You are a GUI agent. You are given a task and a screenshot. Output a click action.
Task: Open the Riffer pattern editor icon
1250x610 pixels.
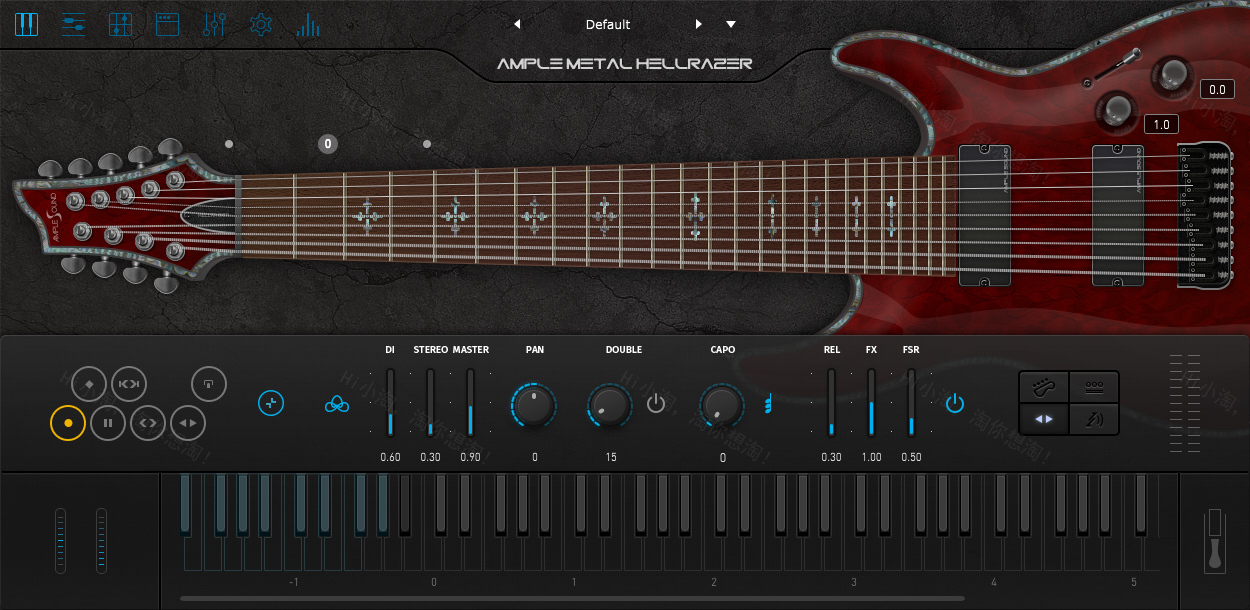point(120,24)
